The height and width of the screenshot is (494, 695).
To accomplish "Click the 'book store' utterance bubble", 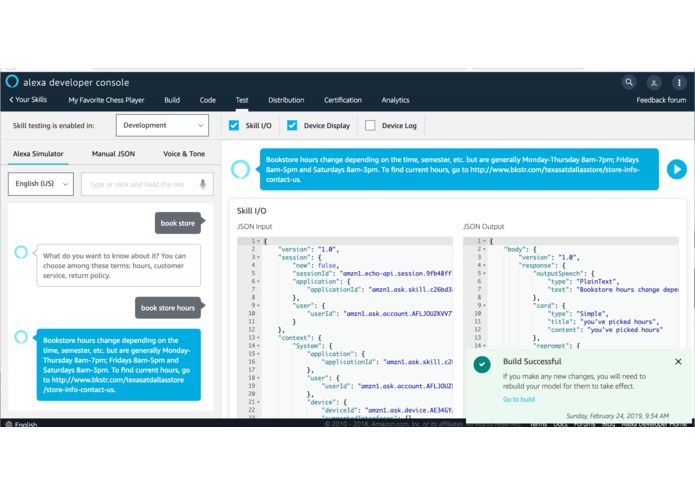I will coord(178,223).
